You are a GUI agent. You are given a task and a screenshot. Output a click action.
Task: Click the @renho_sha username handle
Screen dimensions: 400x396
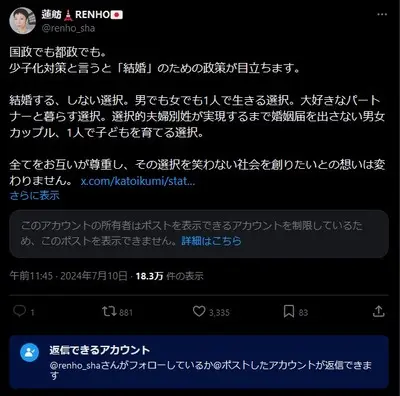(68, 28)
